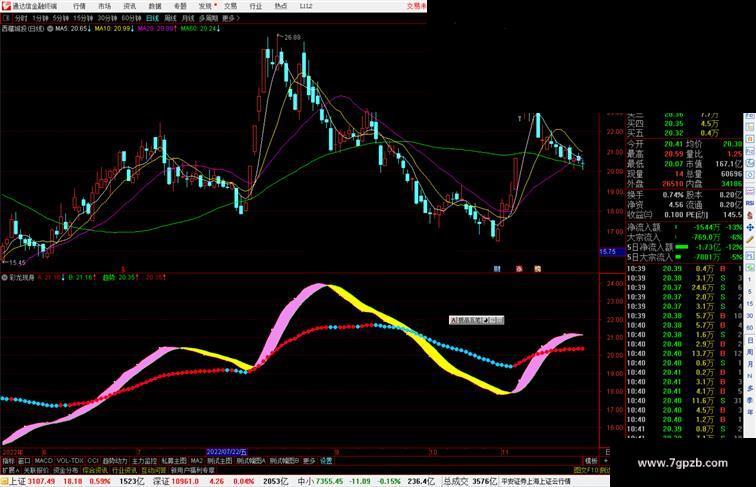Select the pencil drawing tool in sidebar
756x487 pixels.
tap(750, 240)
